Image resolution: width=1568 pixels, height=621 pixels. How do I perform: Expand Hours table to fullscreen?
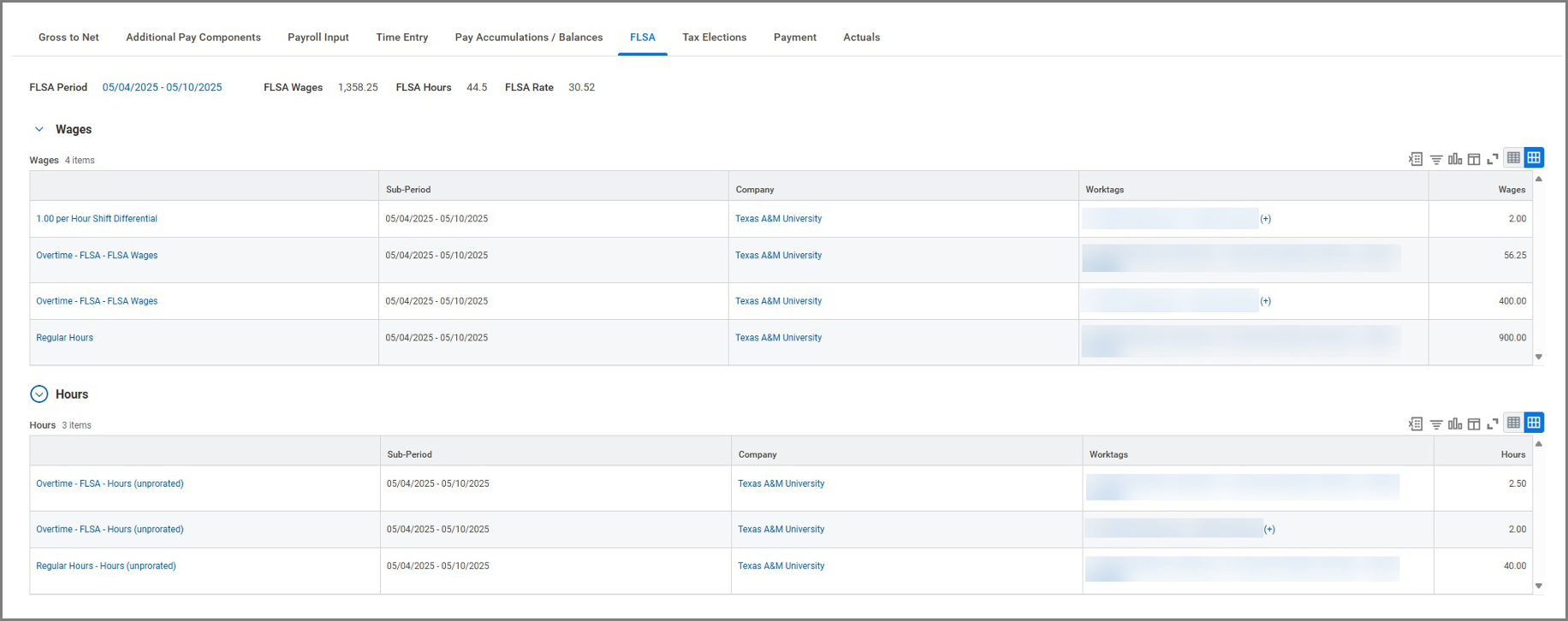[1493, 423]
